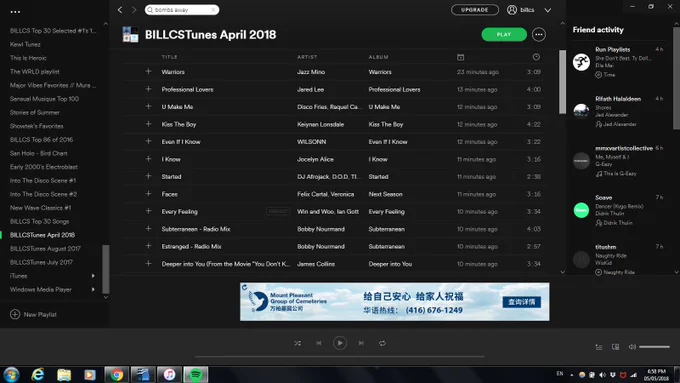Expand the iTunes folder in sidebar

(x=93, y=275)
